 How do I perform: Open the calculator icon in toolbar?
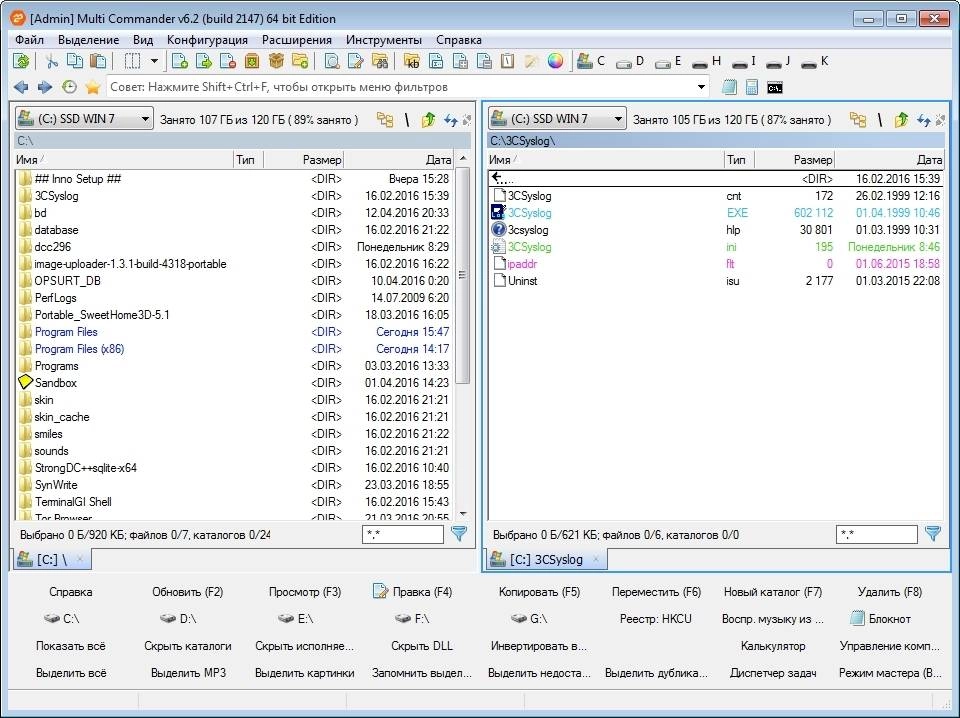(x=752, y=88)
